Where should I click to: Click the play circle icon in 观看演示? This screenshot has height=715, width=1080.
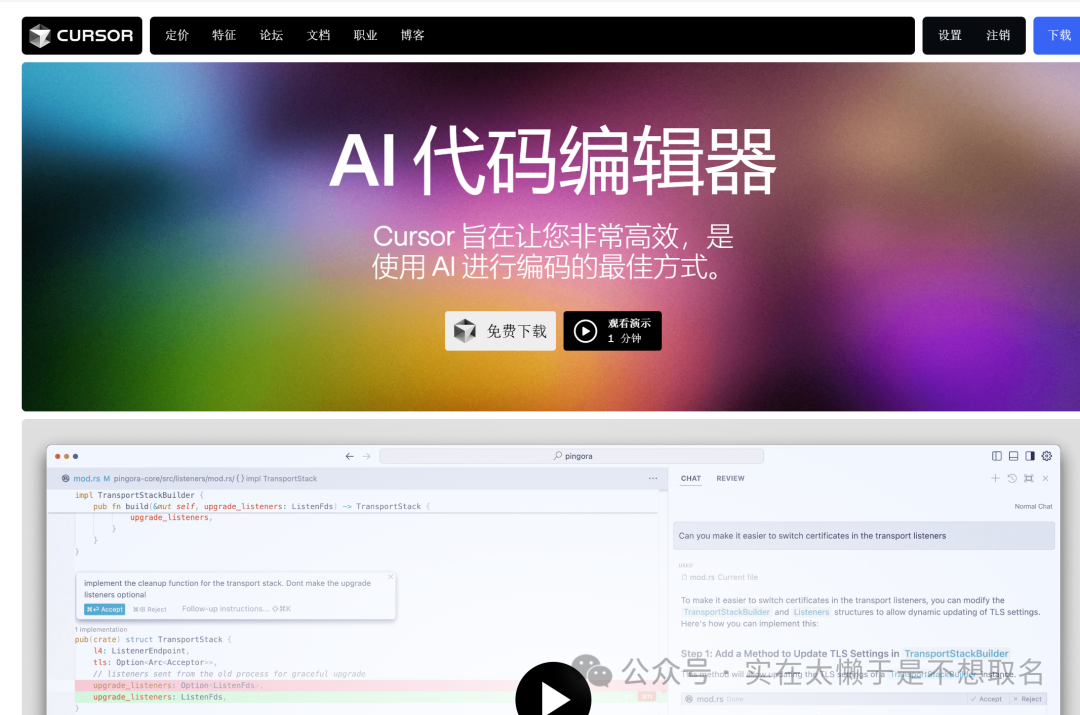tap(585, 331)
